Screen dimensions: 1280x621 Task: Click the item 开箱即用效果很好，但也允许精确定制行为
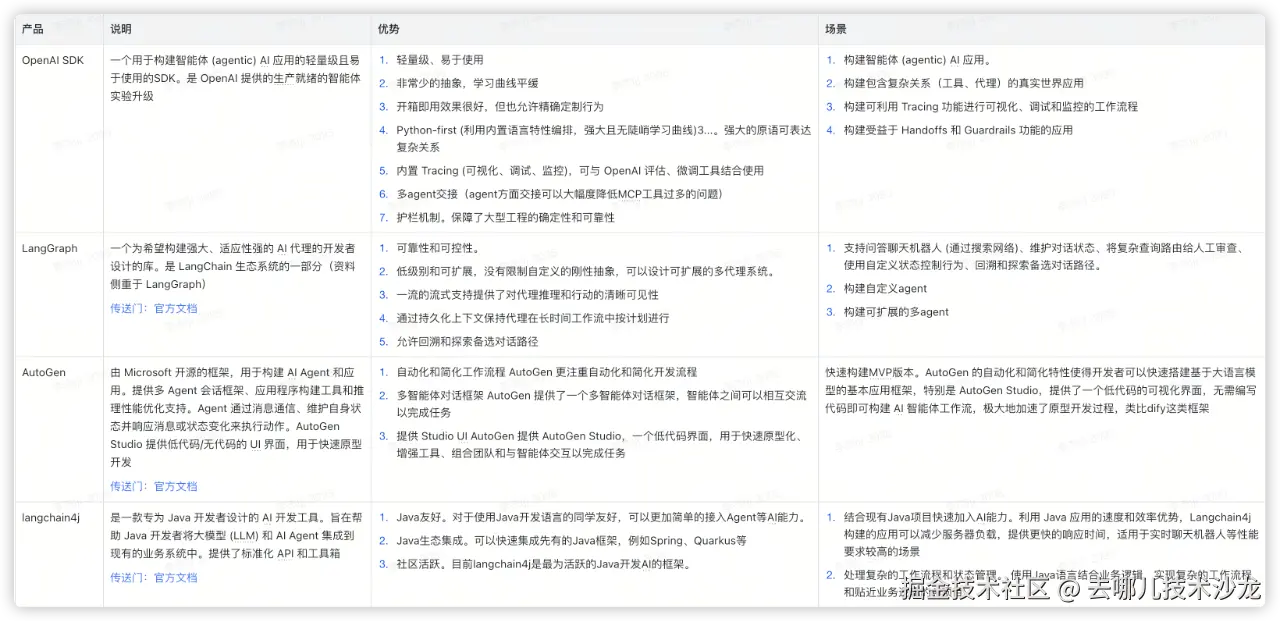click(x=500, y=106)
